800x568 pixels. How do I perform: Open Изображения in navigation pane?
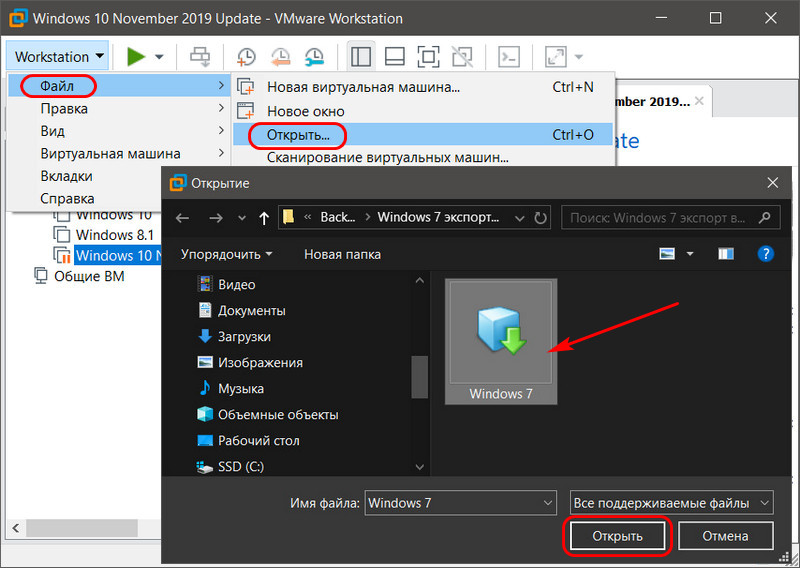[249, 362]
